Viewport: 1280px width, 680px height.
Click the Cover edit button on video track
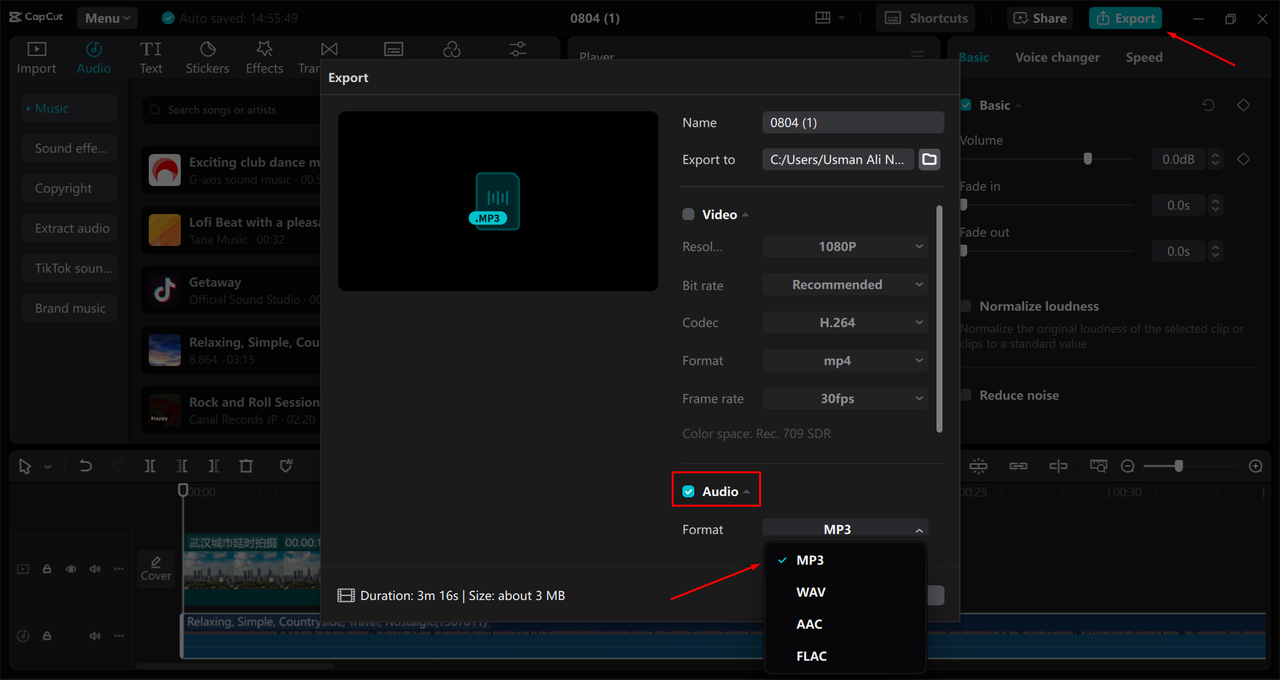[x=156, y=568]
